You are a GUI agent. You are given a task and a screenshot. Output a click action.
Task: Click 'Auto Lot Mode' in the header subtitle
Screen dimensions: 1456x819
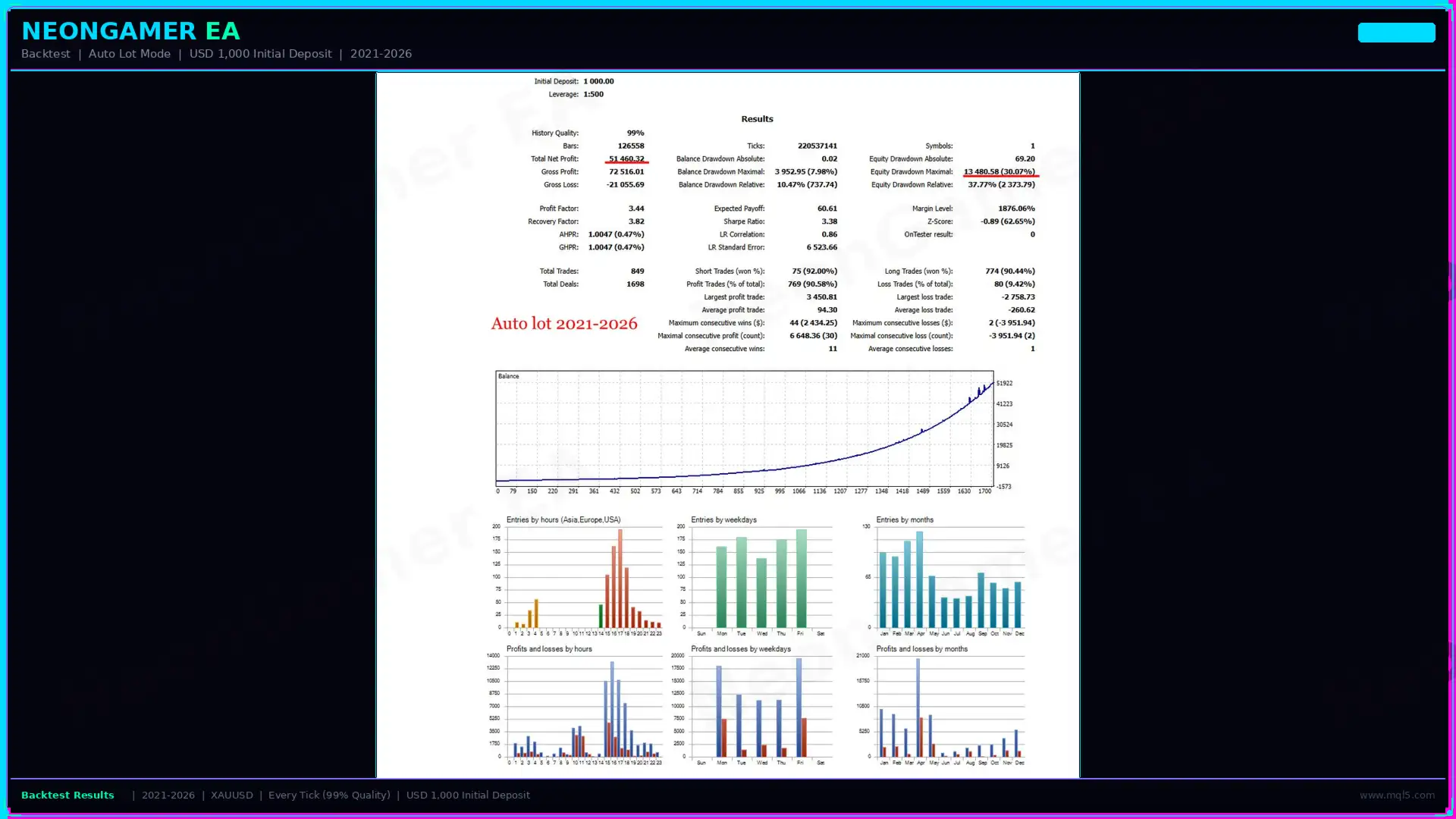coord(130,54)
